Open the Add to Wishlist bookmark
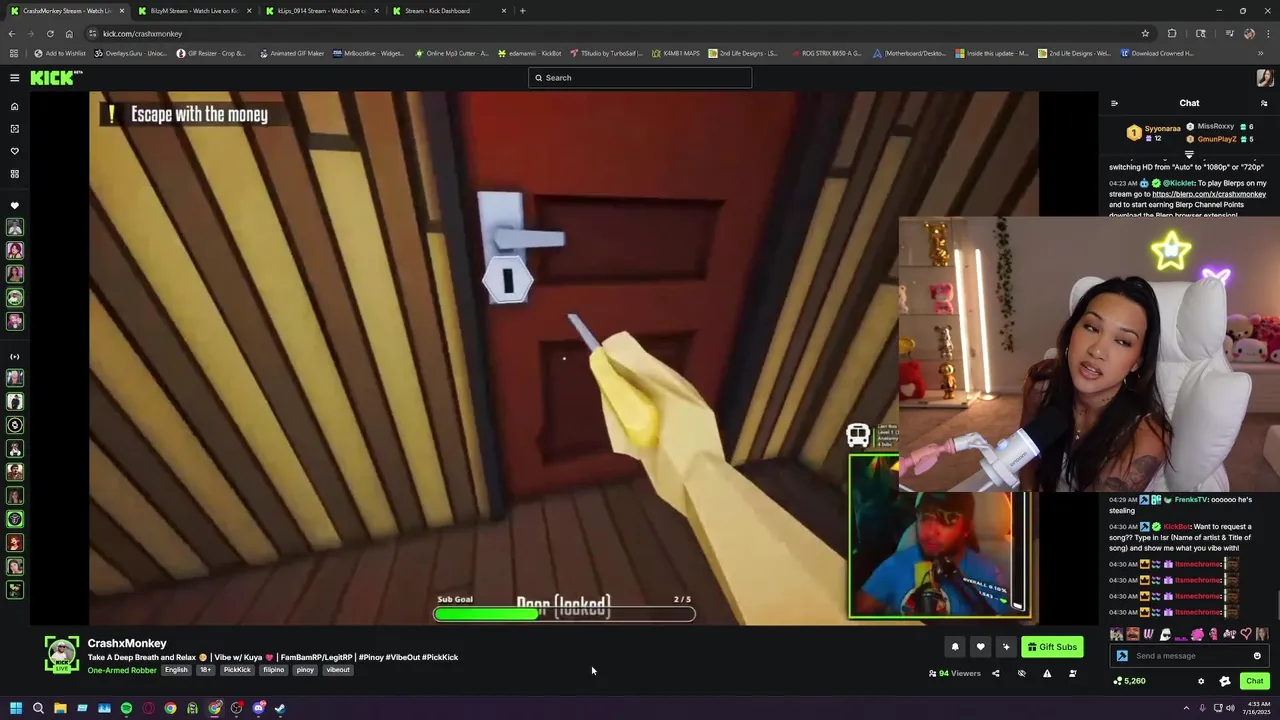The width and height of the screenshot is (1280, 720). click(x=60, y=53)
